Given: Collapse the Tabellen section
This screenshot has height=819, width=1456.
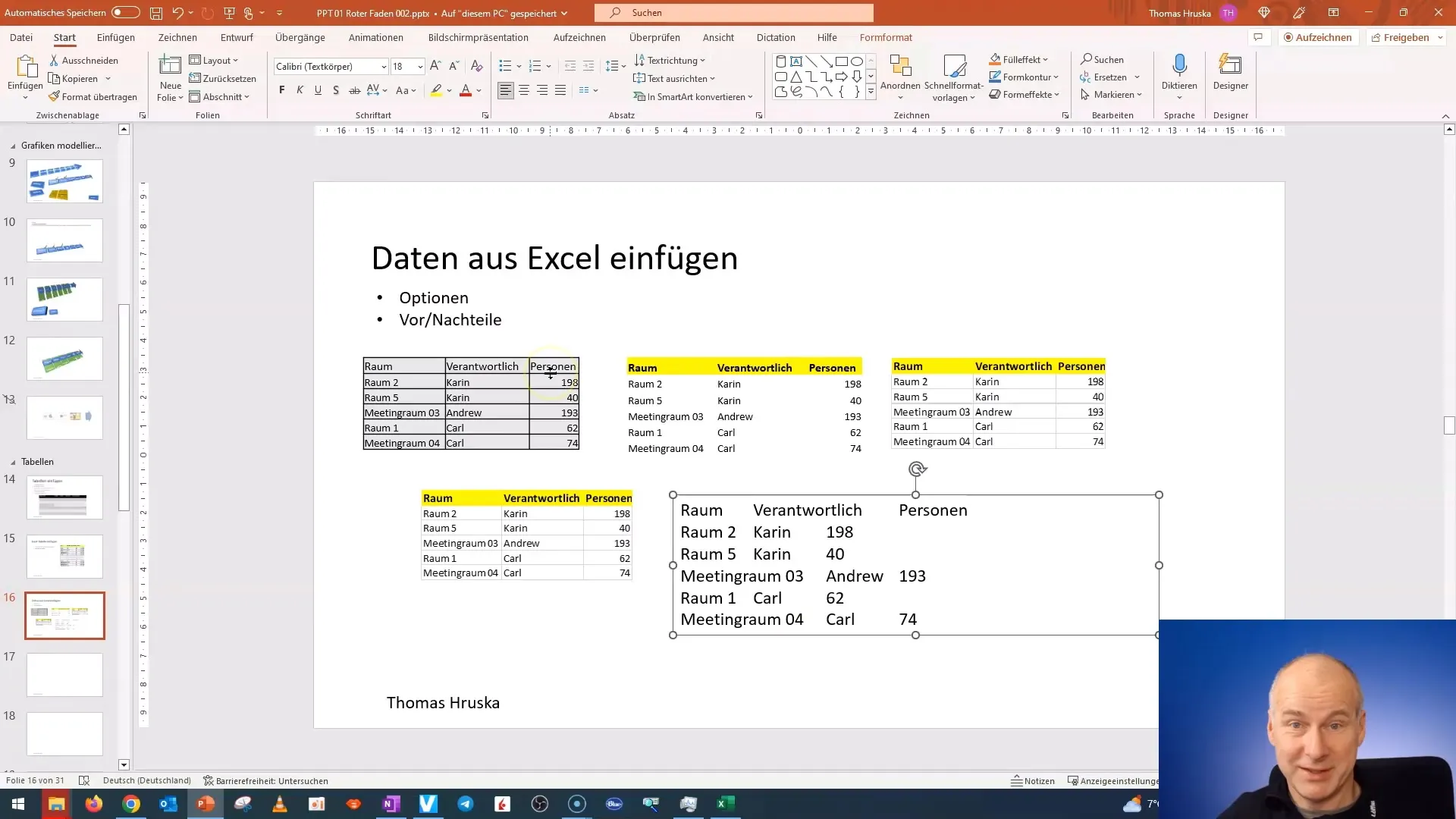Looking at the screenshot, I should 13,462.
